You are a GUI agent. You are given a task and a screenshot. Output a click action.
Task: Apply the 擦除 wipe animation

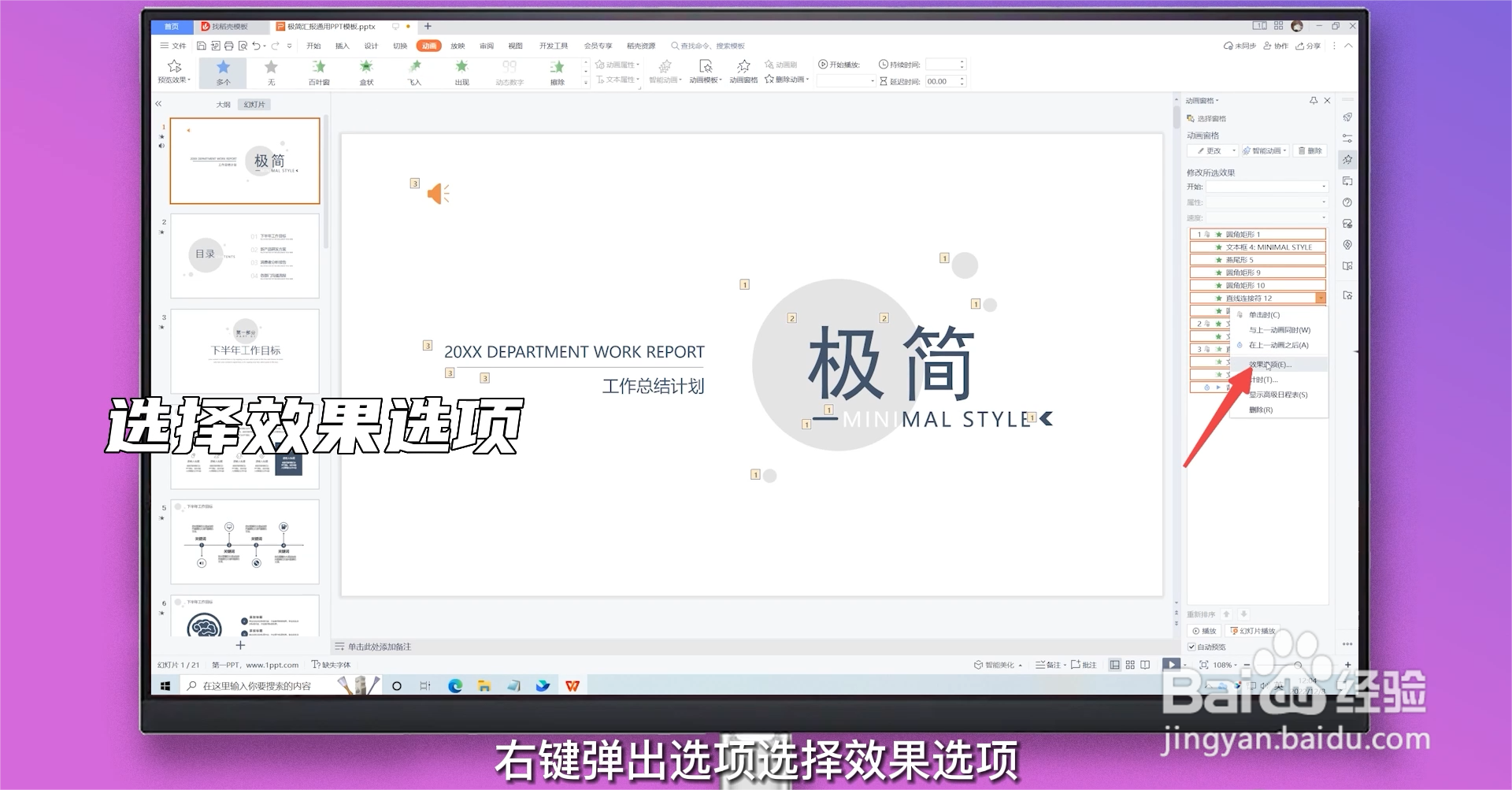[x=558, y=72]
